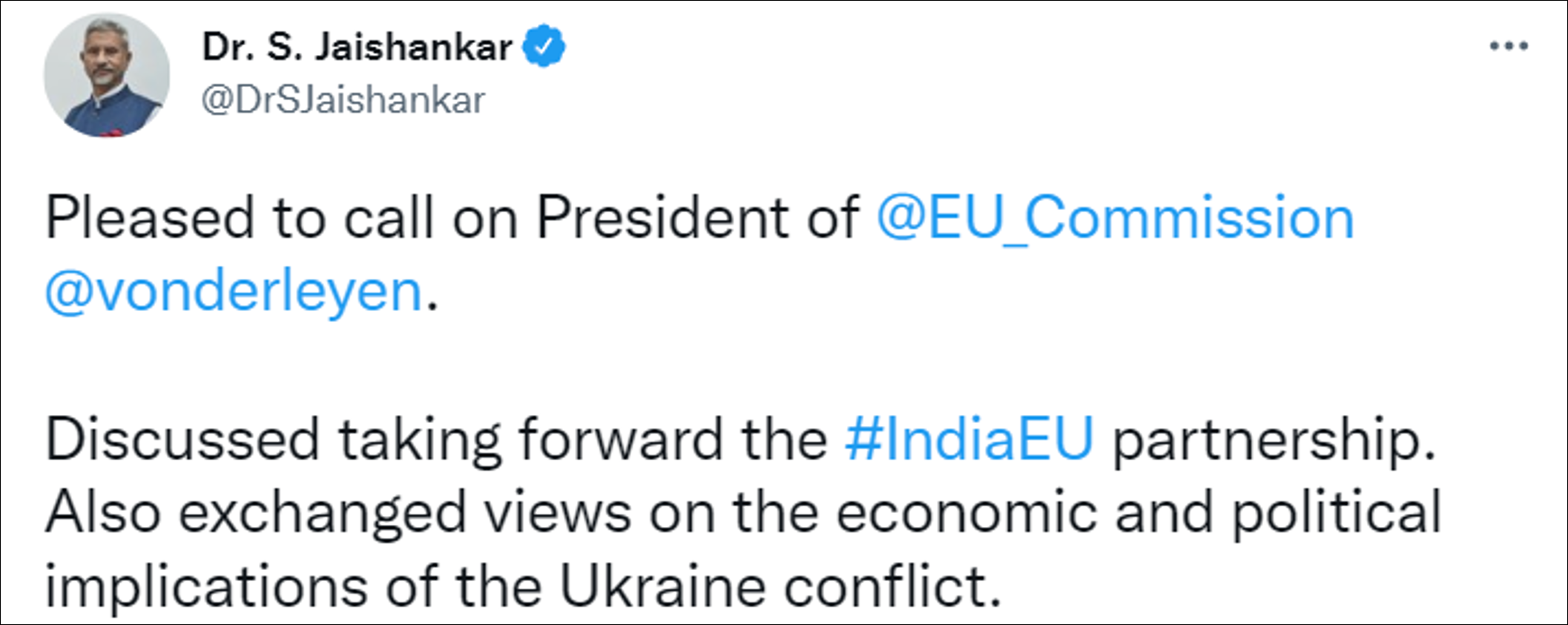Click the word "forward" in the tweet

coord(620,439)
